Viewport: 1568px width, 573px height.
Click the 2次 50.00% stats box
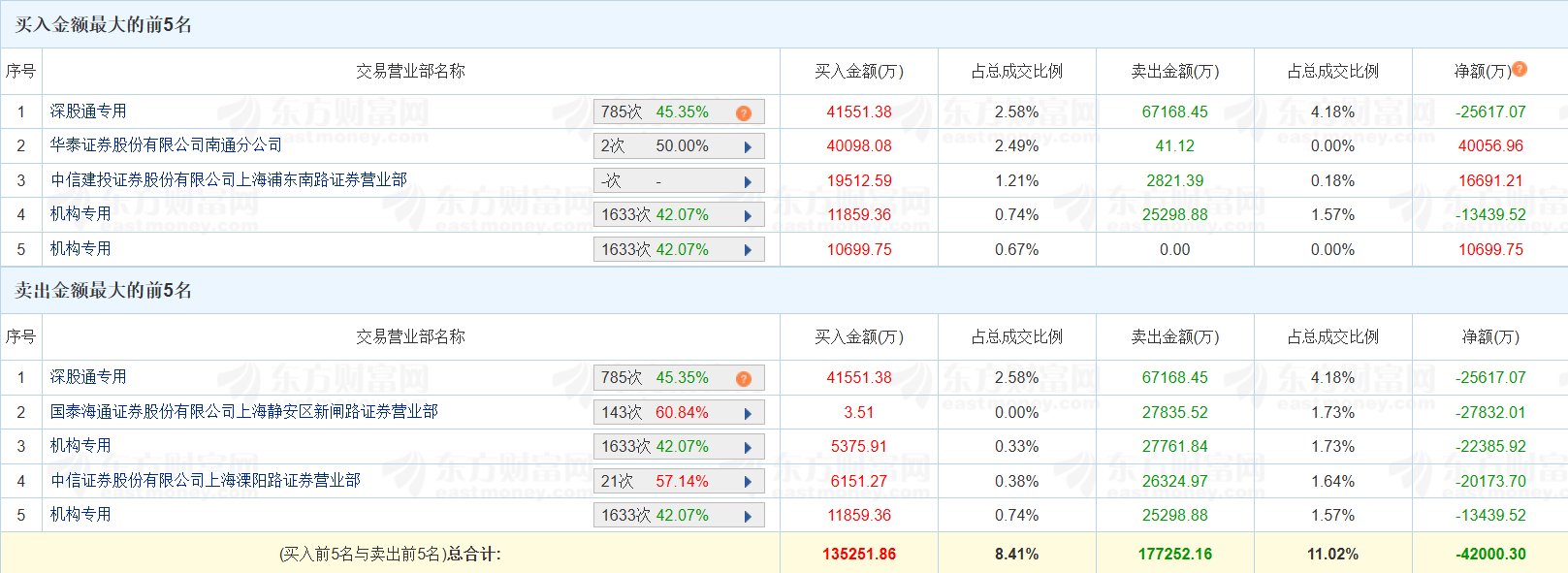669,146
